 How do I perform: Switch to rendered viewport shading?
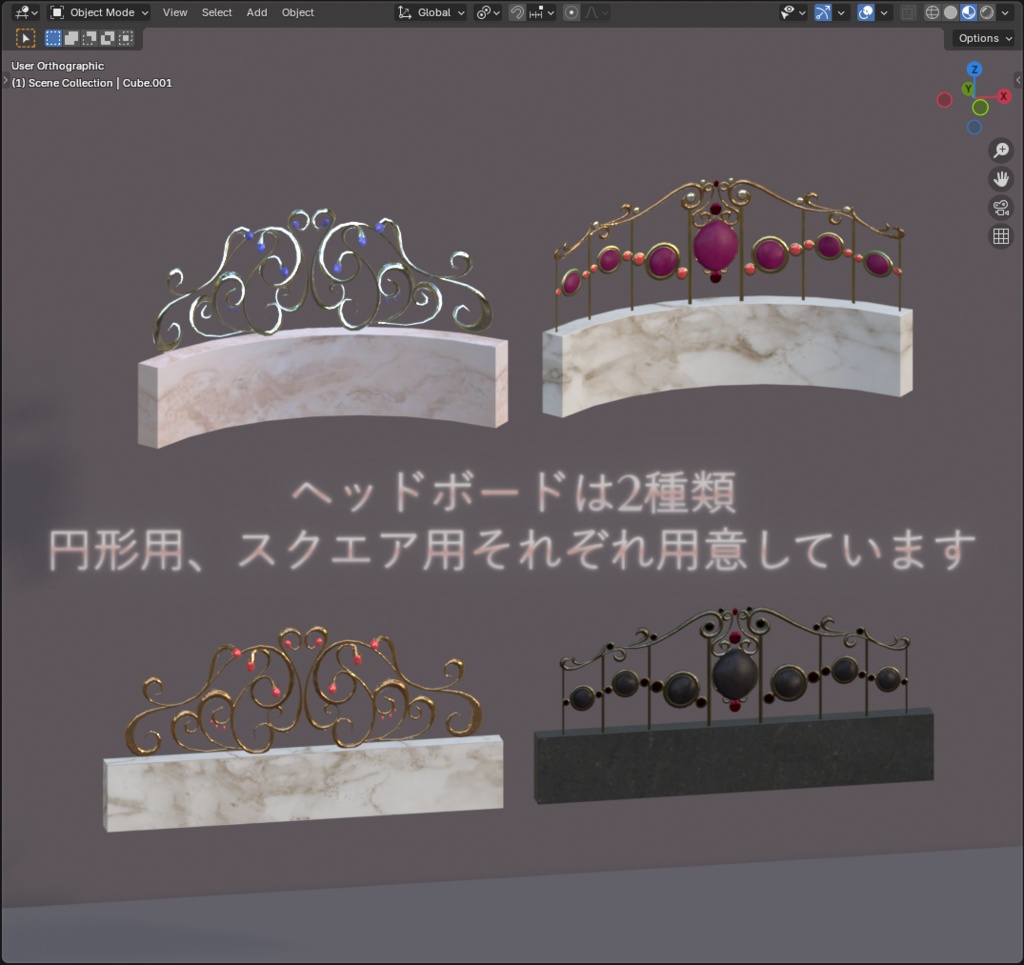click(986, 12)
